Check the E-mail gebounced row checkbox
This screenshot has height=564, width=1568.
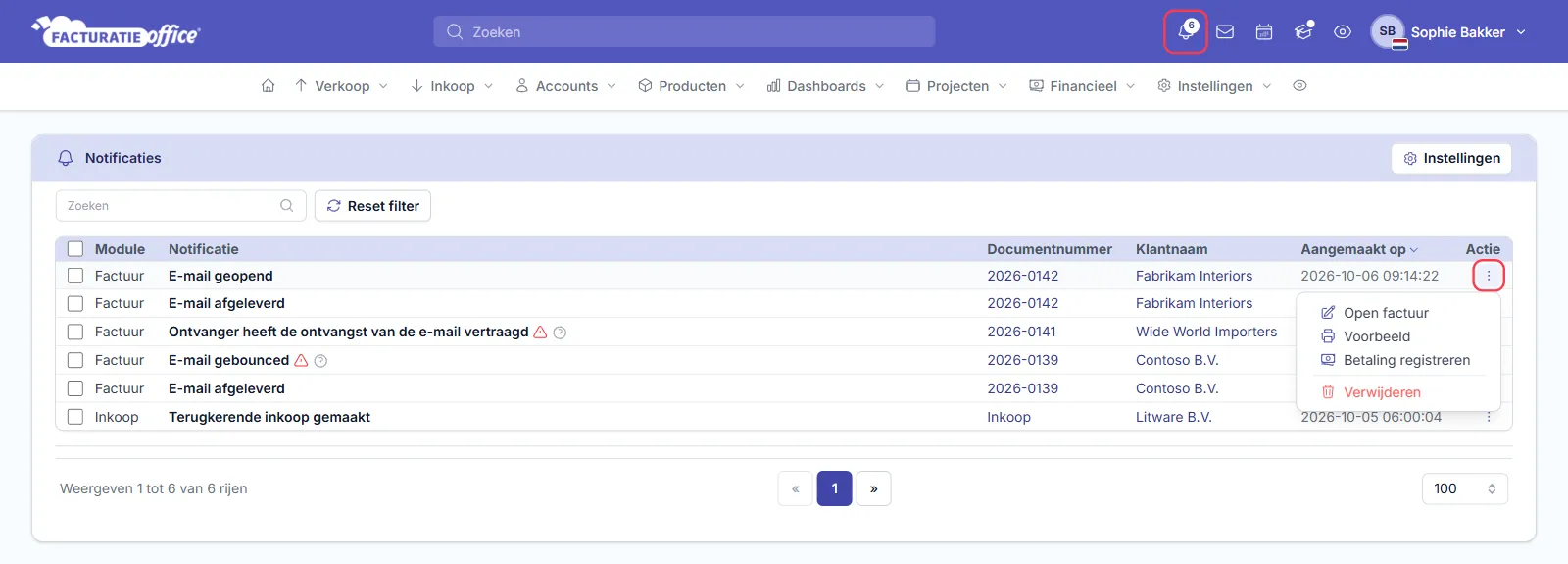coord(75,360)
